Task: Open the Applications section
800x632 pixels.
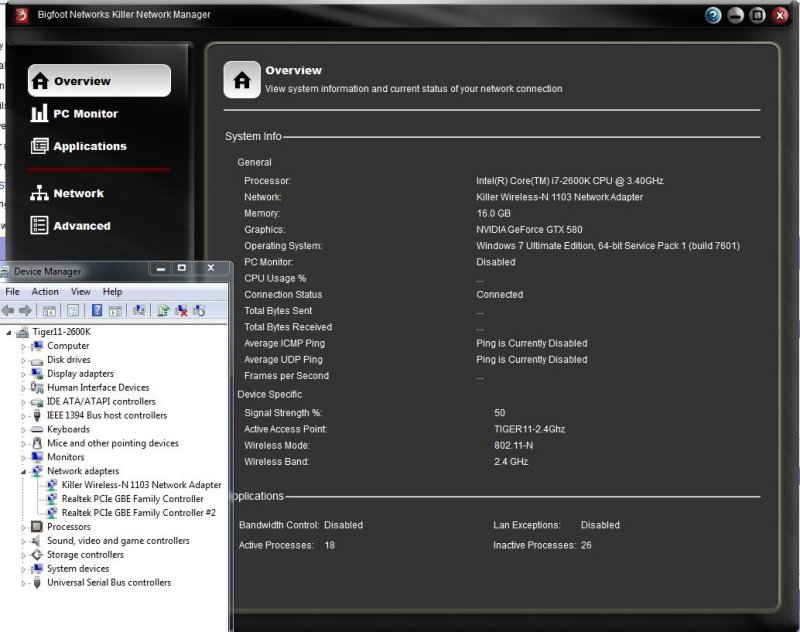Action: (x=79, y=146)
